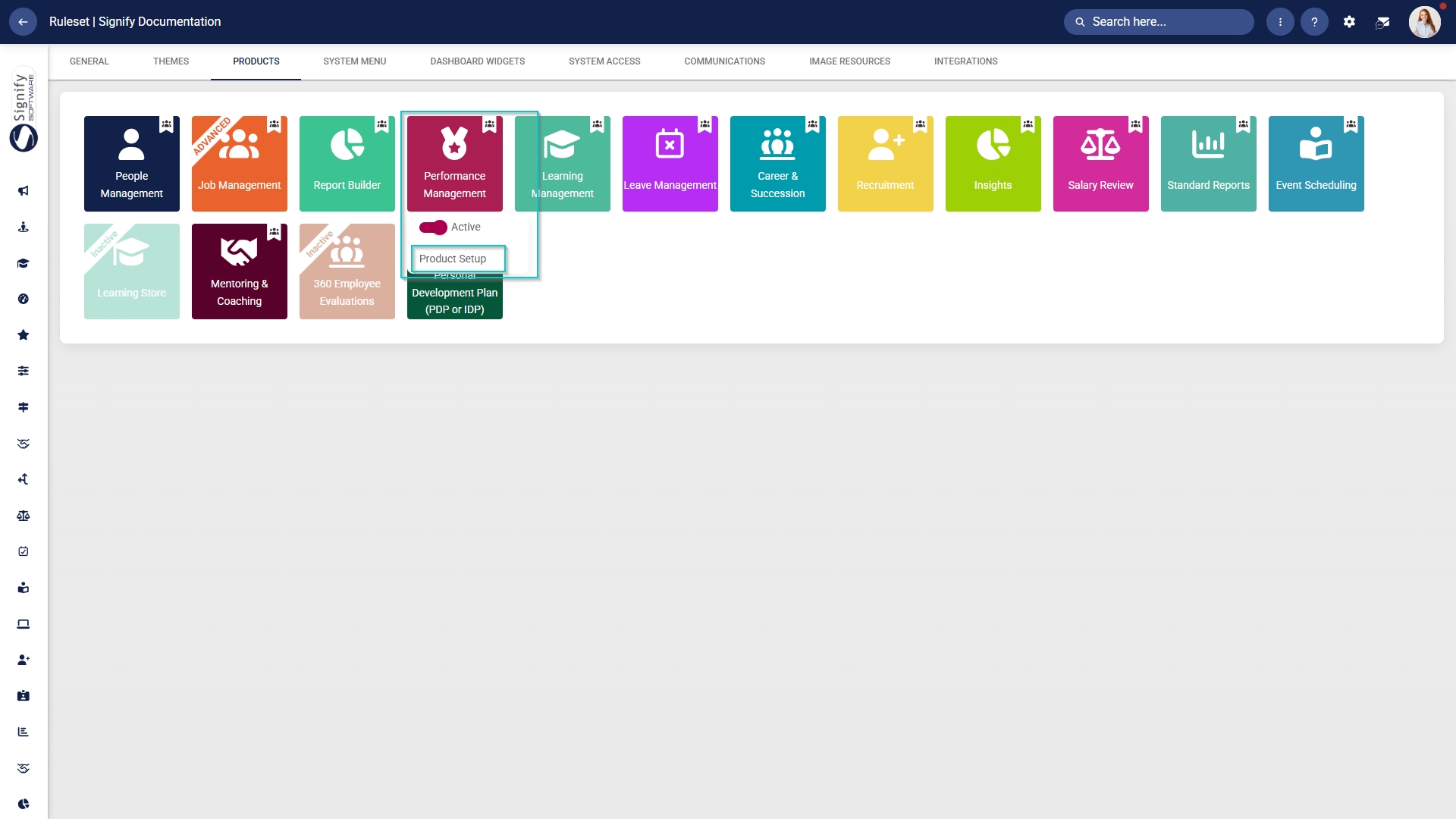Open the user profile avatar
1456x819 pixels.
(1424, 22)
